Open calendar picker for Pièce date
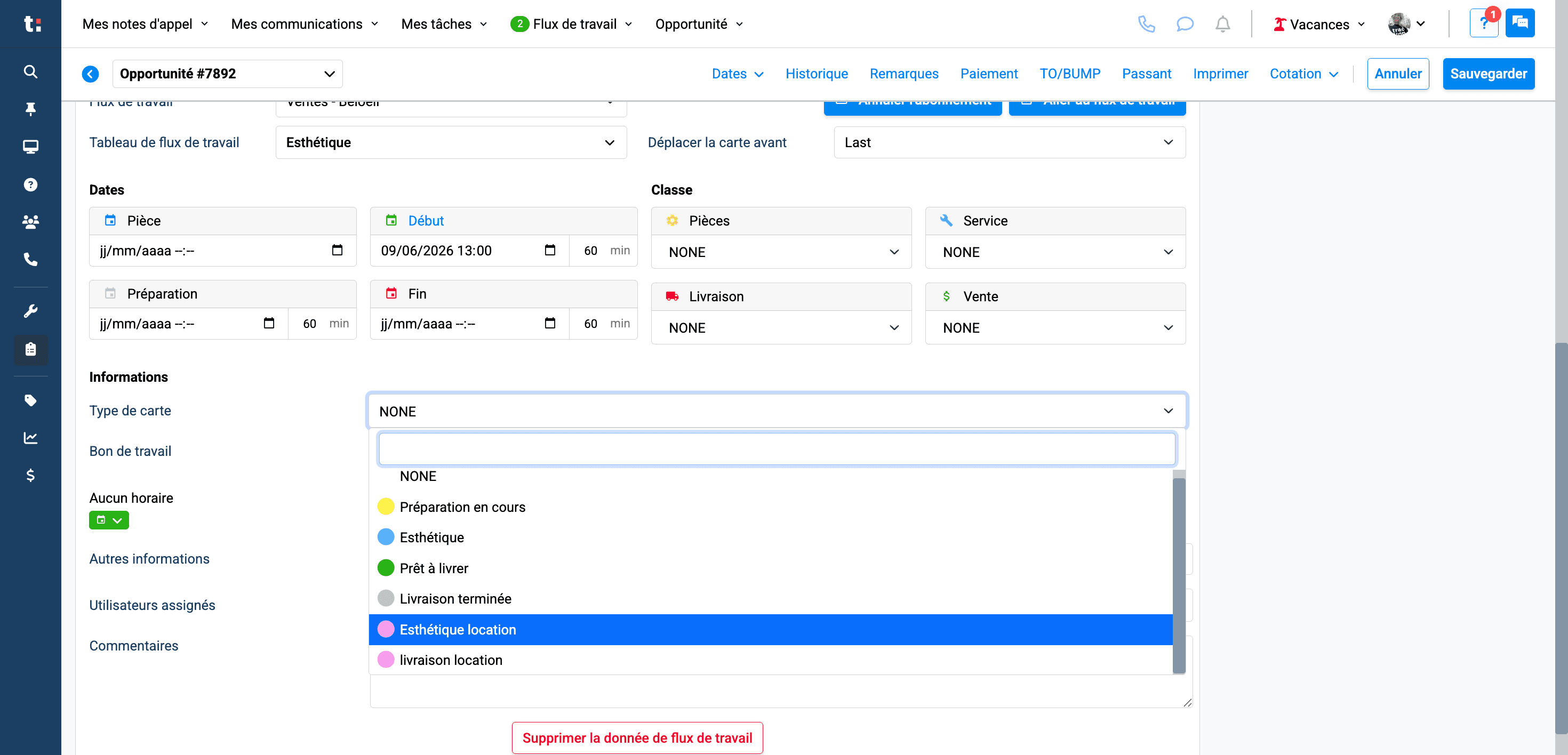1568x755 pixels. (x=337, y=250)
